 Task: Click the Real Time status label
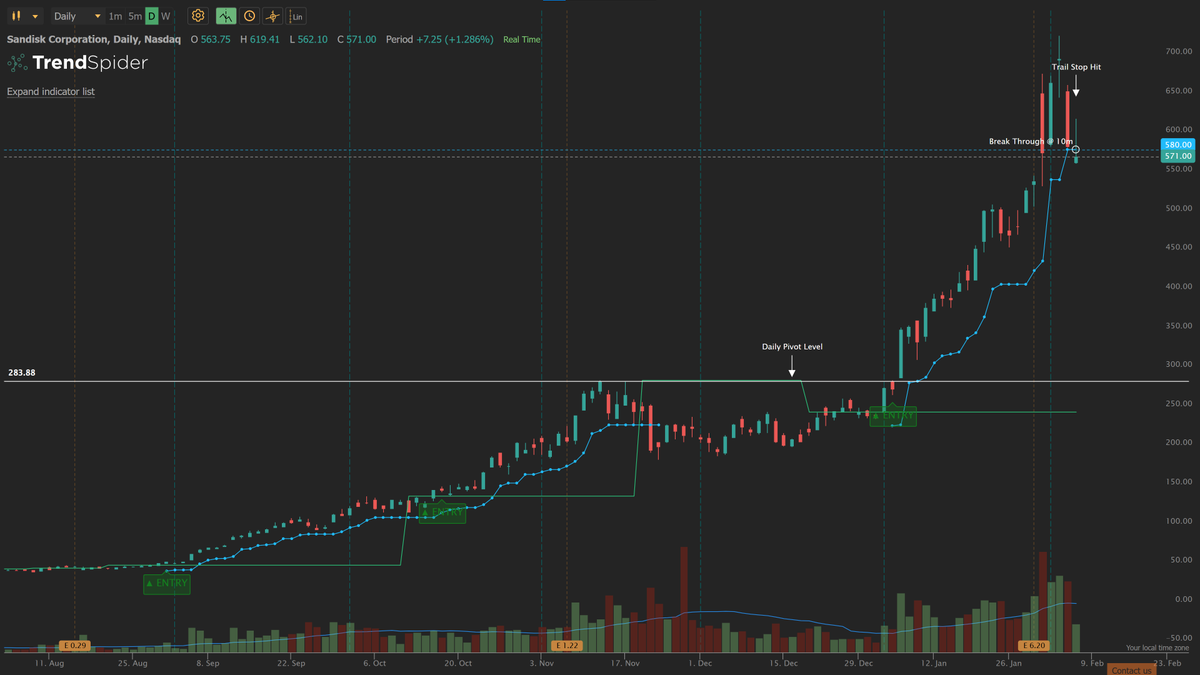tap(521, 40)
